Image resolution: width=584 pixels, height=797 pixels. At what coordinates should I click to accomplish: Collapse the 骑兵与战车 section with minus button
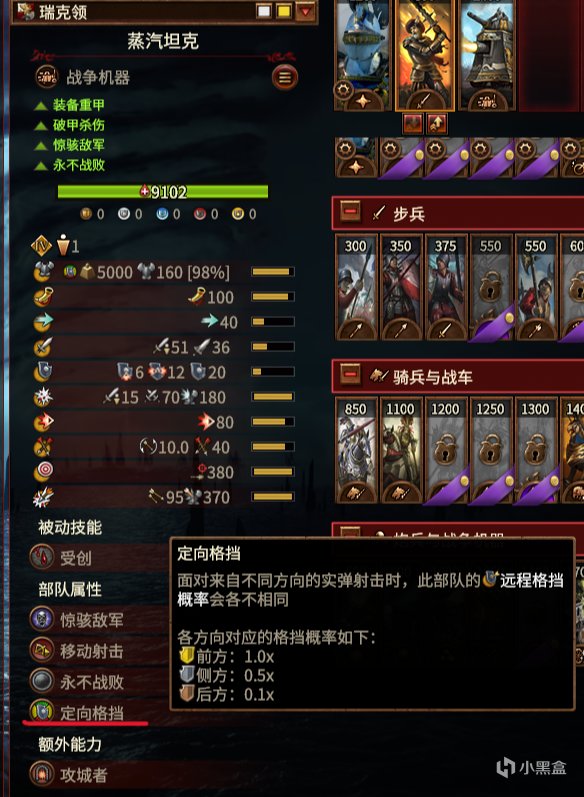tap(351, 375)
